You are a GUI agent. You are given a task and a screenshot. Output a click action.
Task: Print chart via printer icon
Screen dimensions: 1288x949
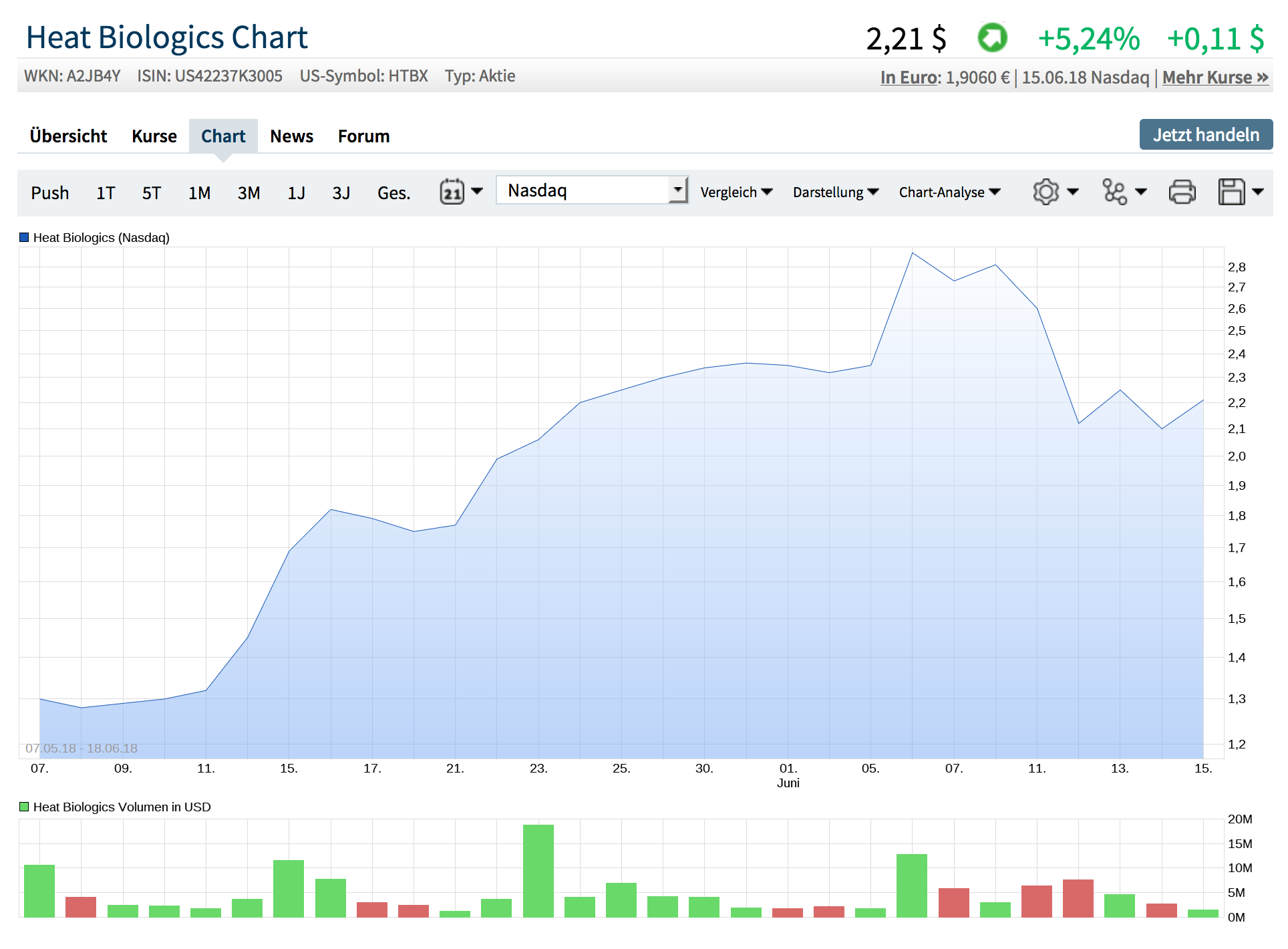pyautogui.click(x=1182, y=192)
